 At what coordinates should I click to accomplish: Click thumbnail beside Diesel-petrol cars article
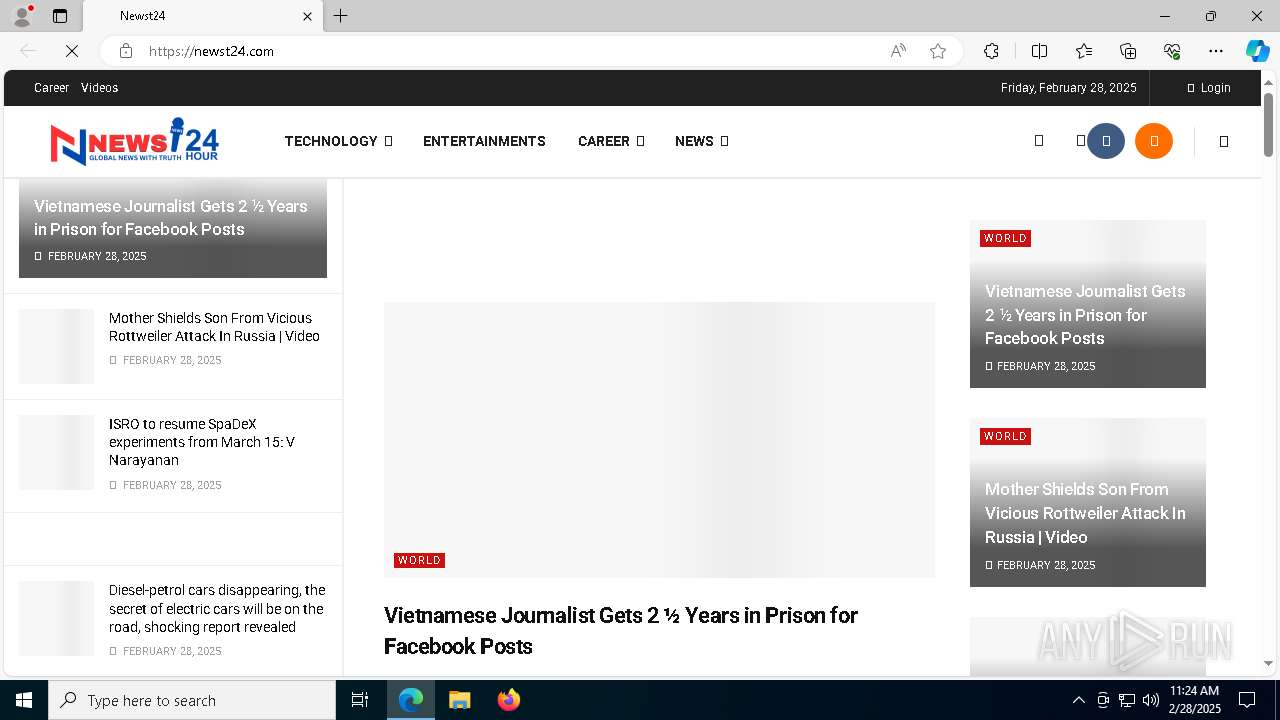point(56,618)
